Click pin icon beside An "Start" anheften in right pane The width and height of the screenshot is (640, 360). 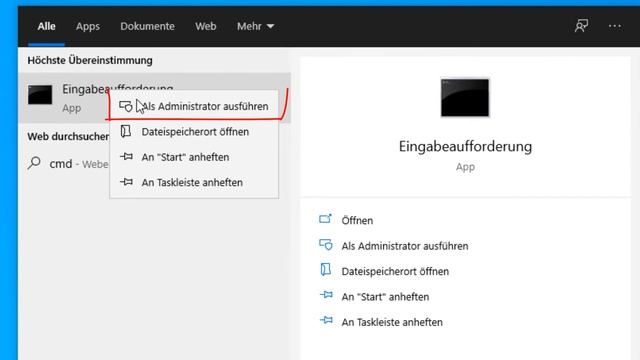tap(326, 294)
